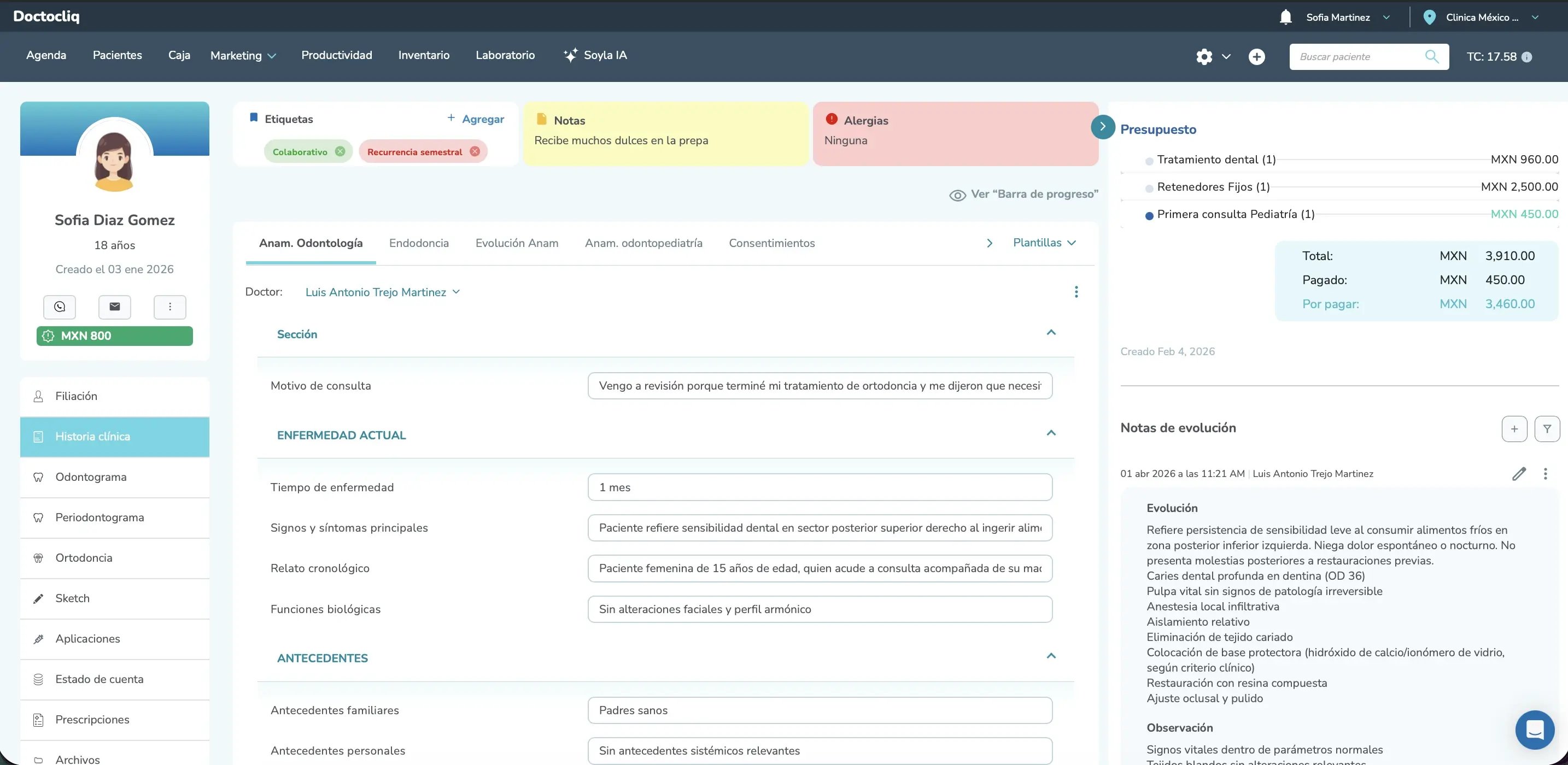Click the Doctocliq logo
Image resolution: width=1568 pixels, height=765 pixels.
coord(46,16)
